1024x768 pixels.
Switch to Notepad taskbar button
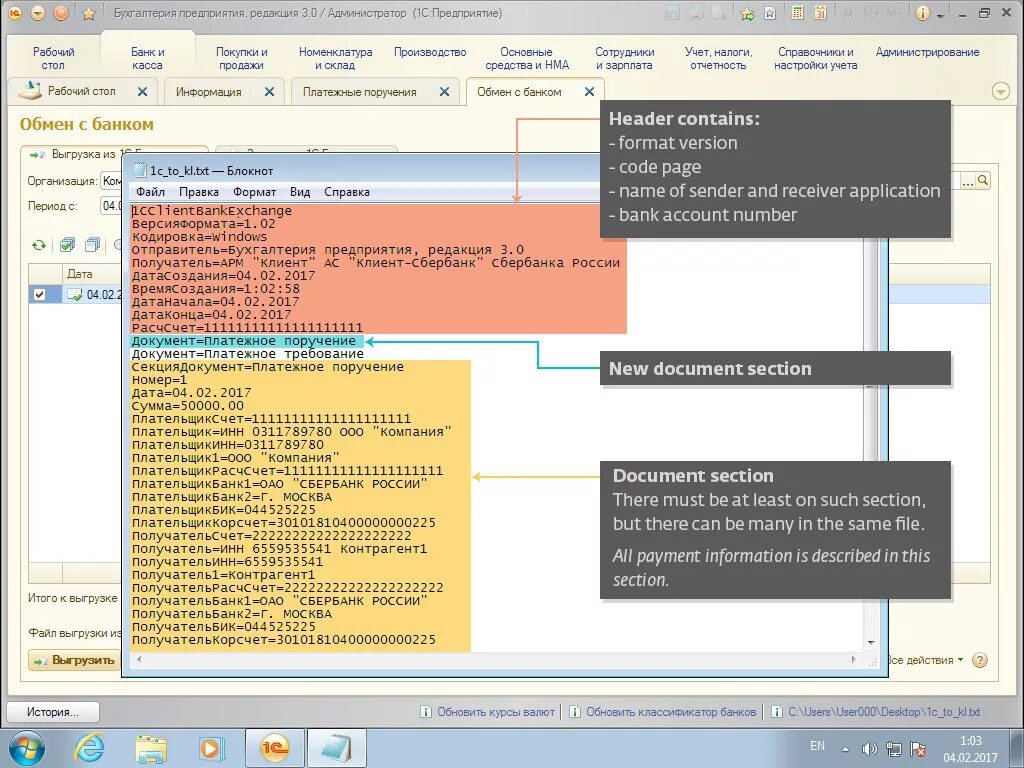coord(336,748)
